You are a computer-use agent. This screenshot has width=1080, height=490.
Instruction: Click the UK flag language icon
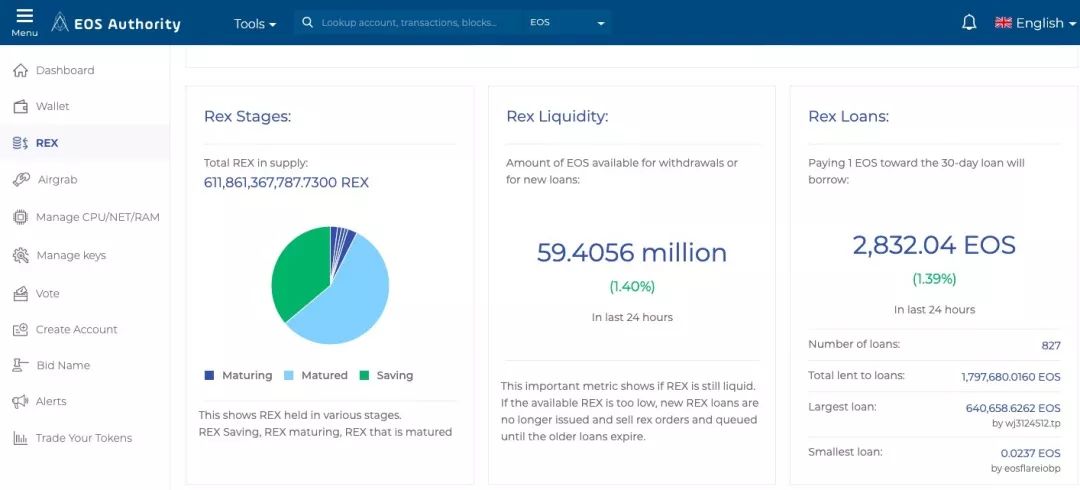(1003, 23)
